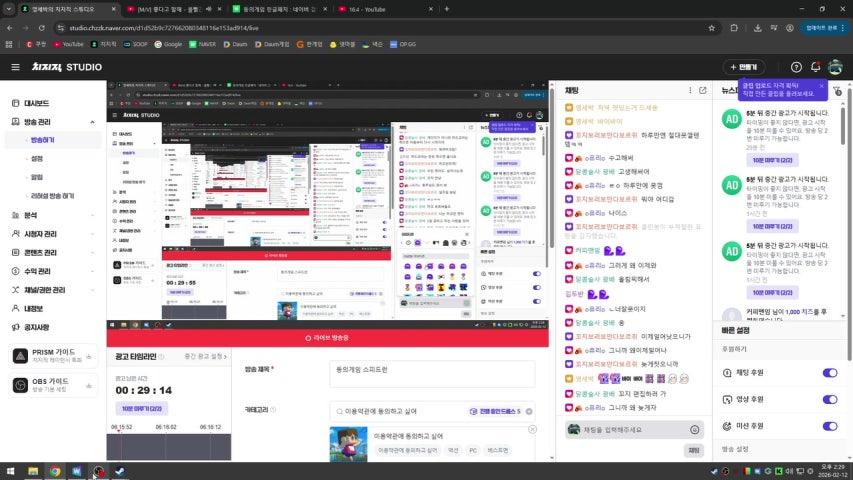Image resolution: width=853 pixels, height=480 pixels.
Task: Toggle 영상 후원 switch
Action: [830, 399]
